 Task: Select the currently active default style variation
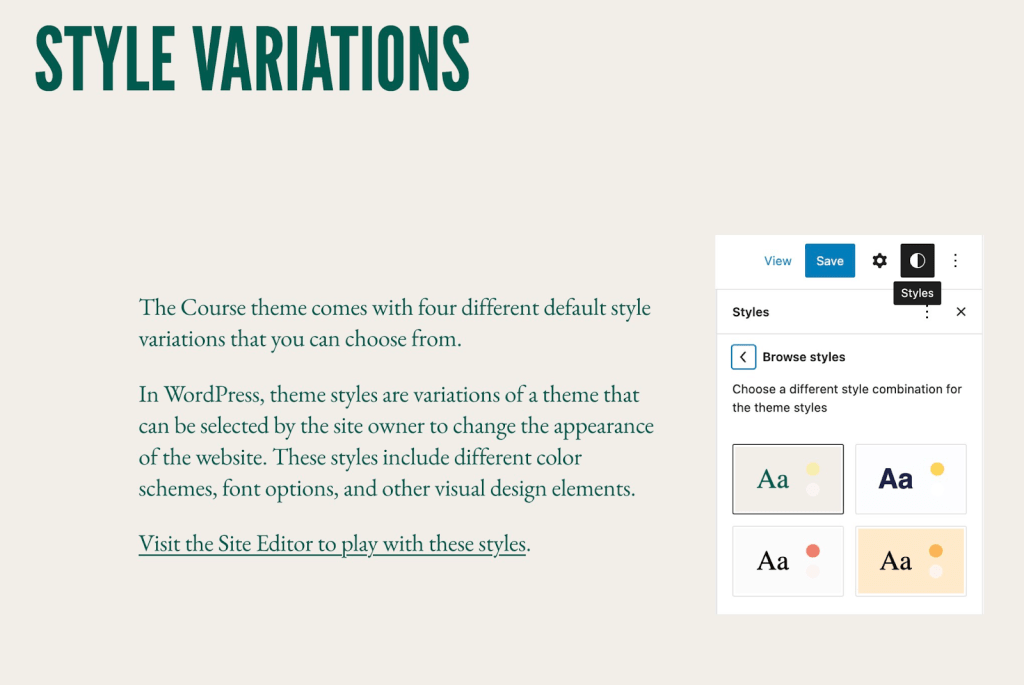point(788,478)
